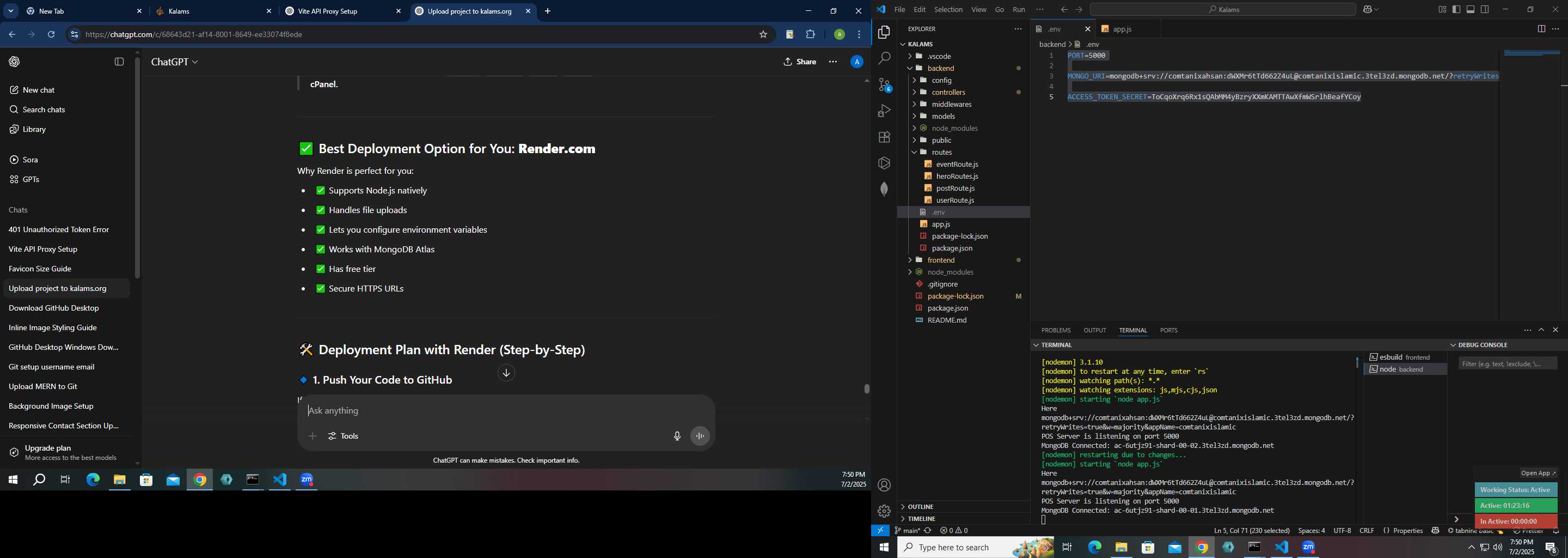
Task: Click the ChatGPT profile avatar A
Action: pos(856,62)
